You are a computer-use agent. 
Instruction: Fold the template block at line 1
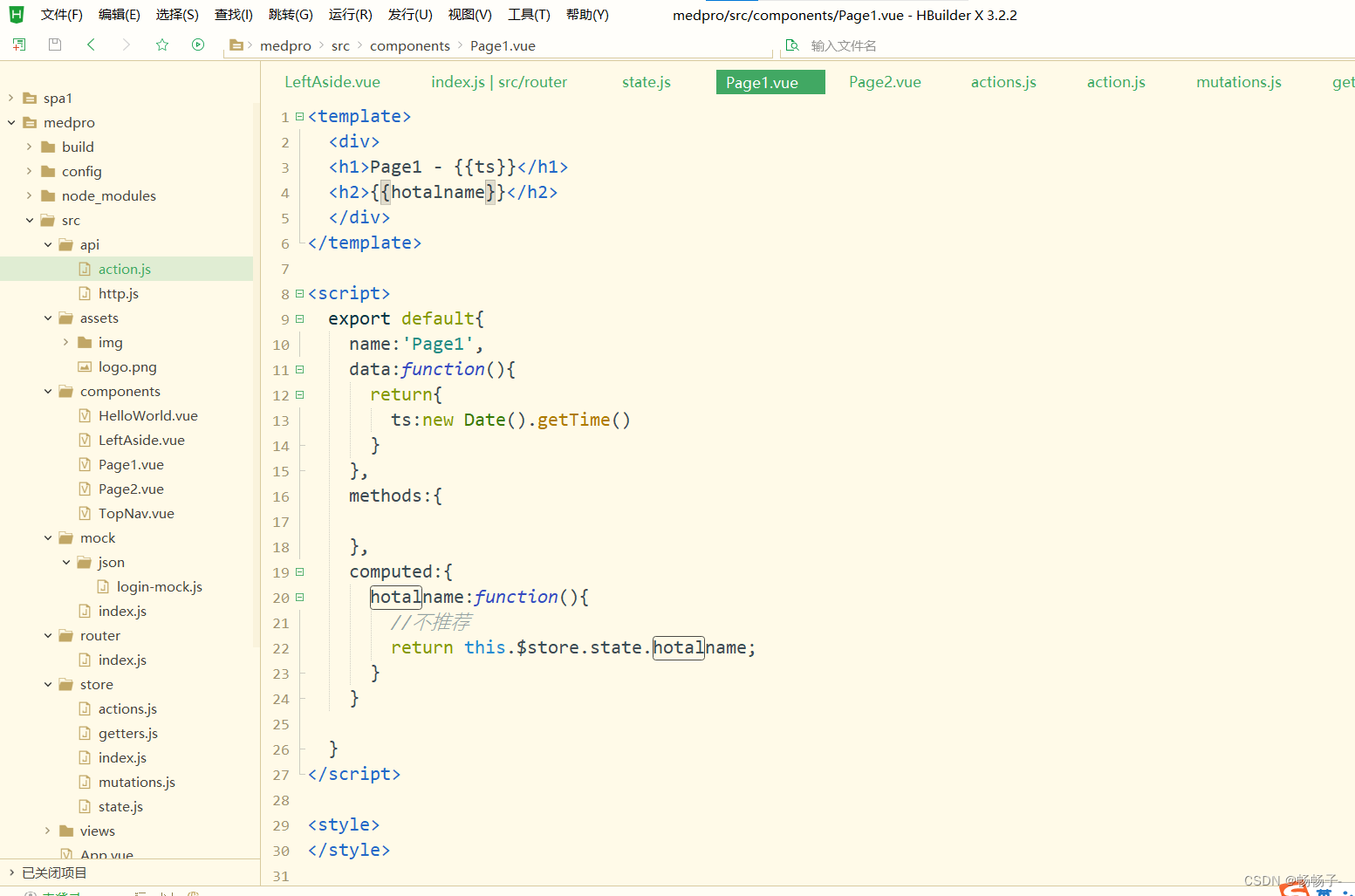click(299, 116)
